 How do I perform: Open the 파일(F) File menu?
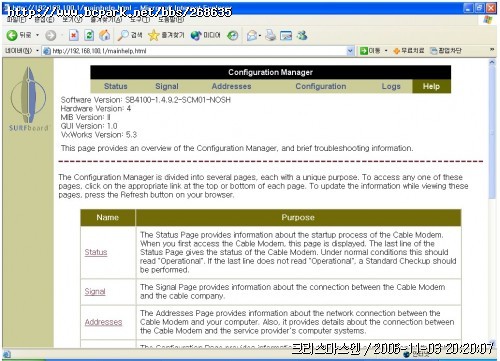[16, 20]
